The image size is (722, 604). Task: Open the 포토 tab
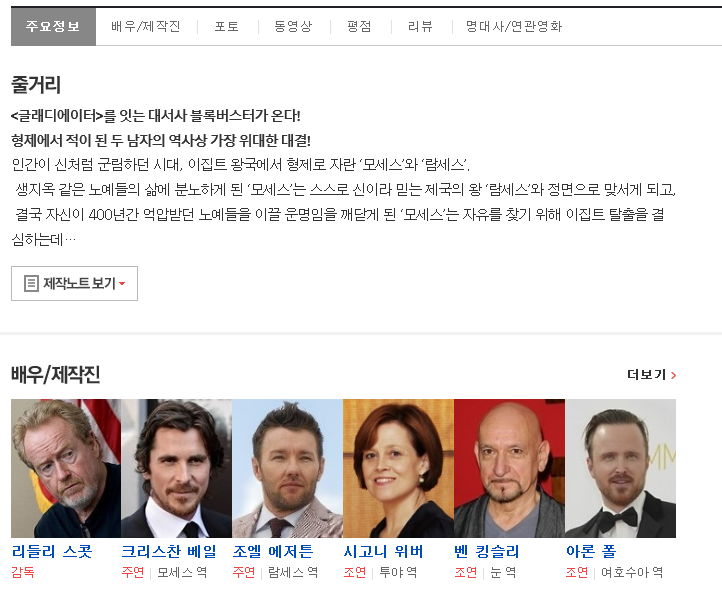pos(227,26)
